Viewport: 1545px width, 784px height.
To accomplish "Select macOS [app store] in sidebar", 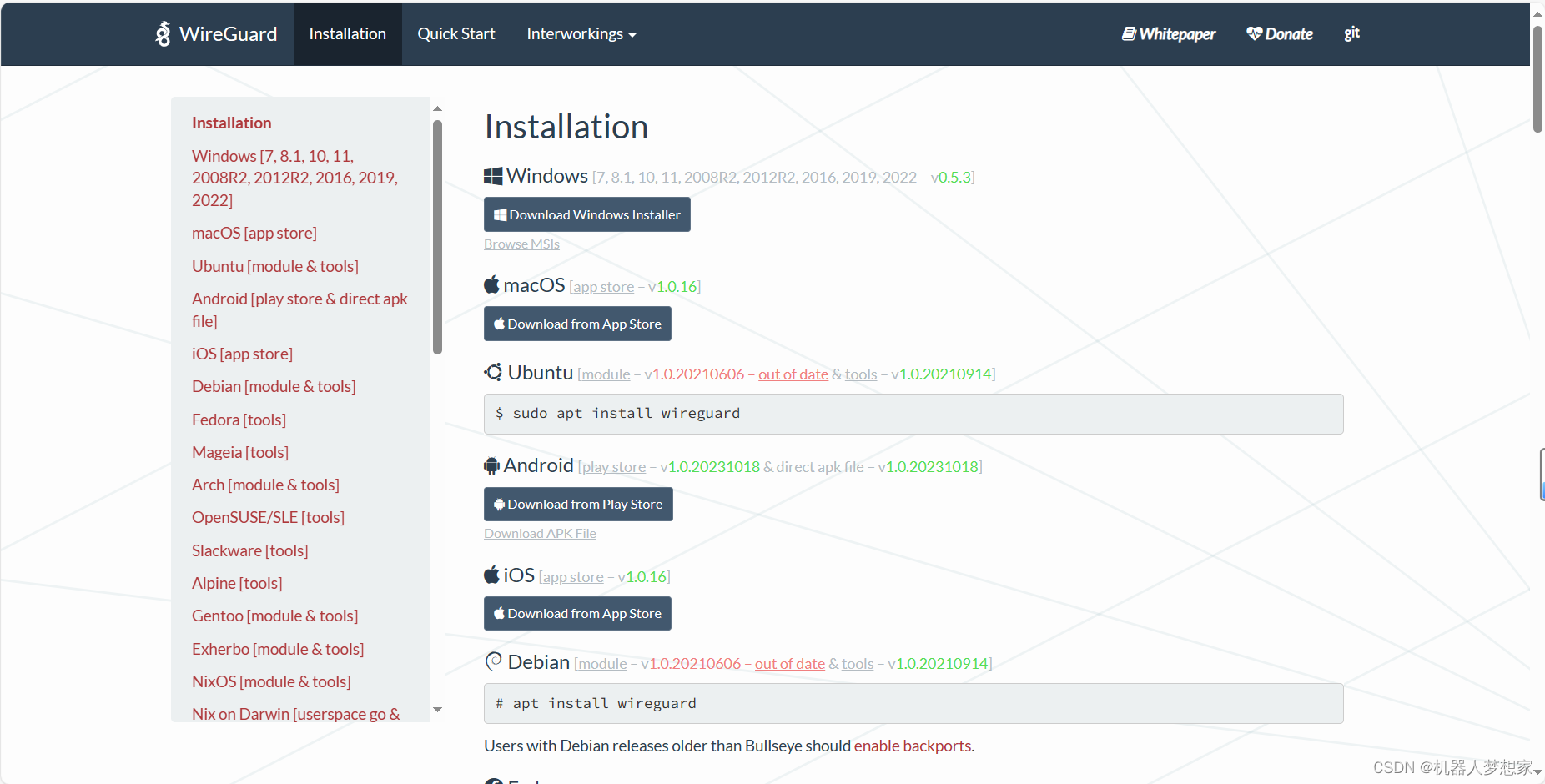I will point(254,233).
